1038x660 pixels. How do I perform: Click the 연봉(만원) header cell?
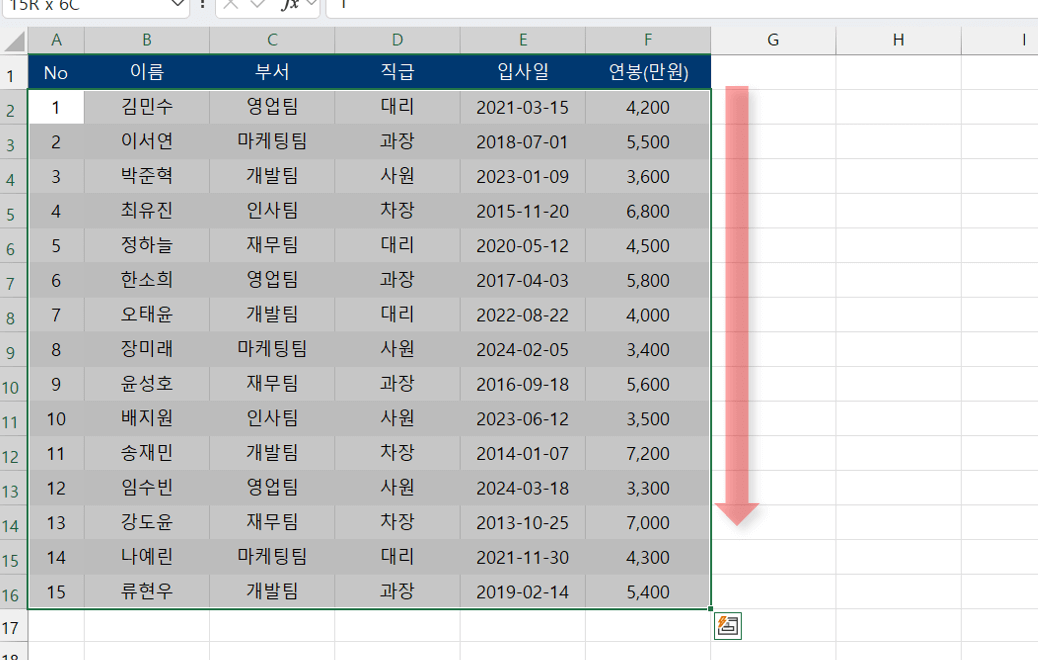point(648,72)
